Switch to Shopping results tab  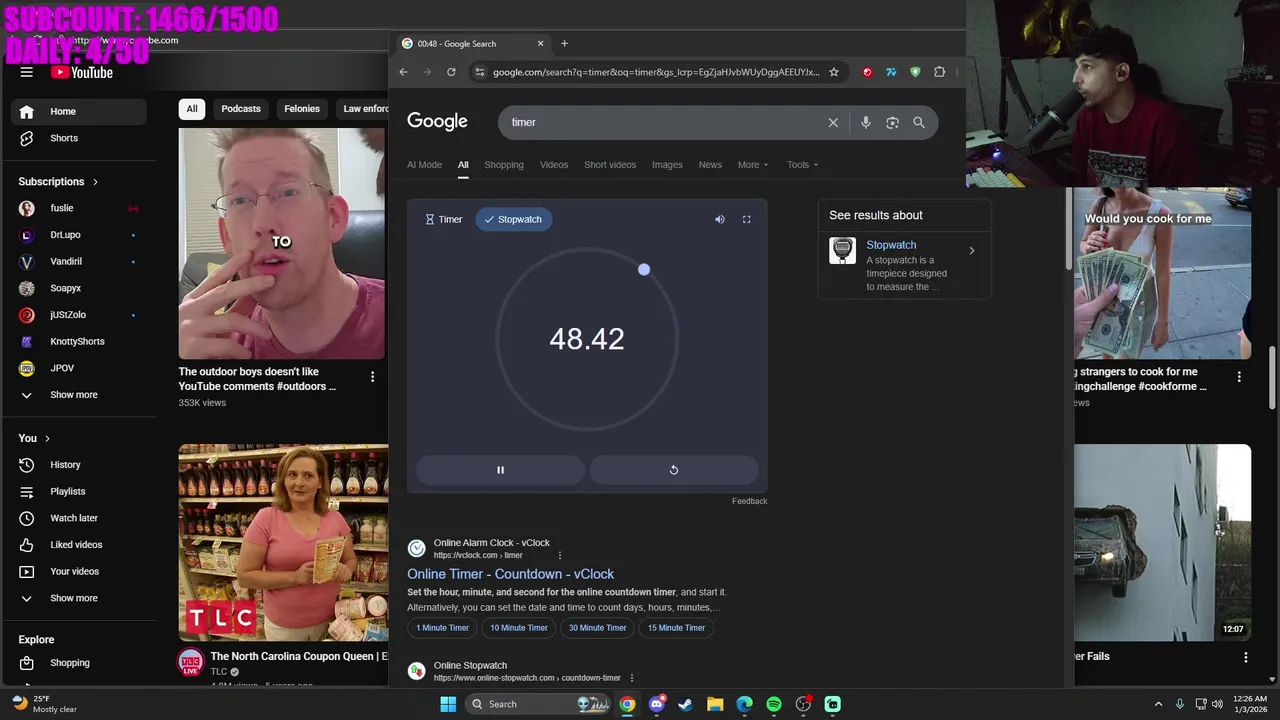pos(504,165)
